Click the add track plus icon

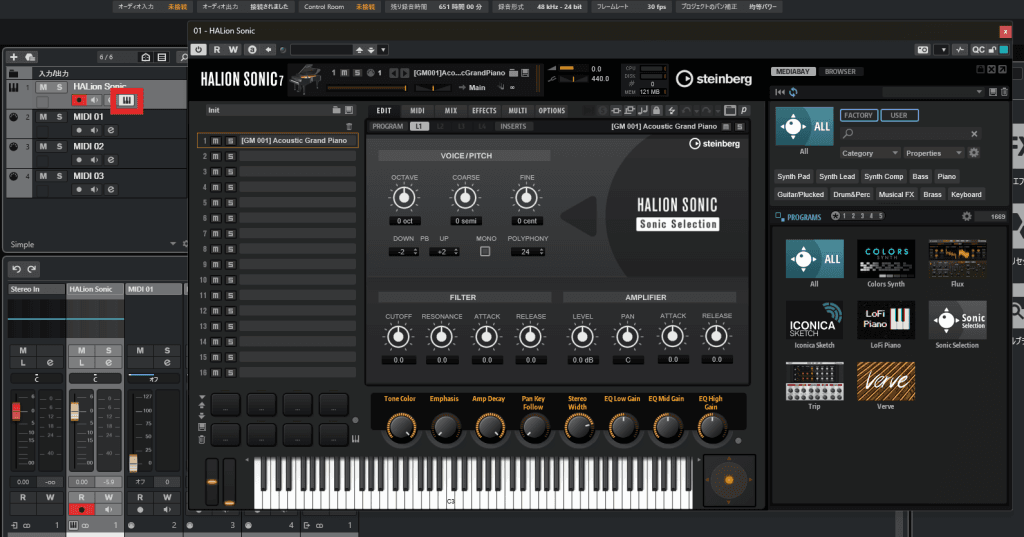pyautogui.click(x=13, y=57)
